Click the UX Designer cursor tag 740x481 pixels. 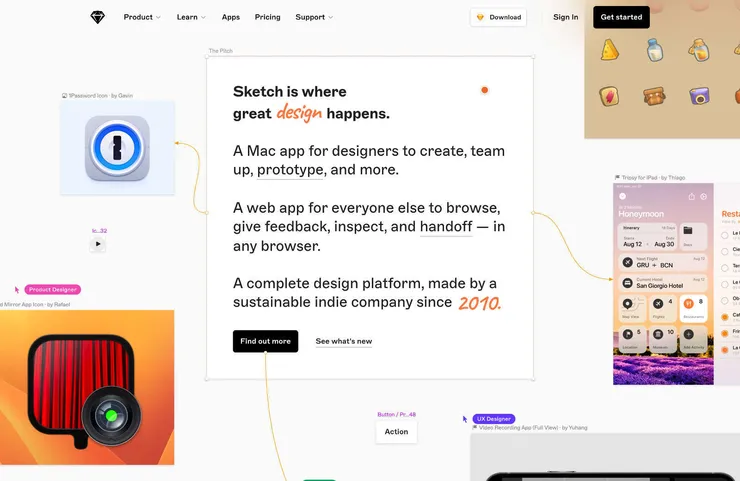pos(494,419)
